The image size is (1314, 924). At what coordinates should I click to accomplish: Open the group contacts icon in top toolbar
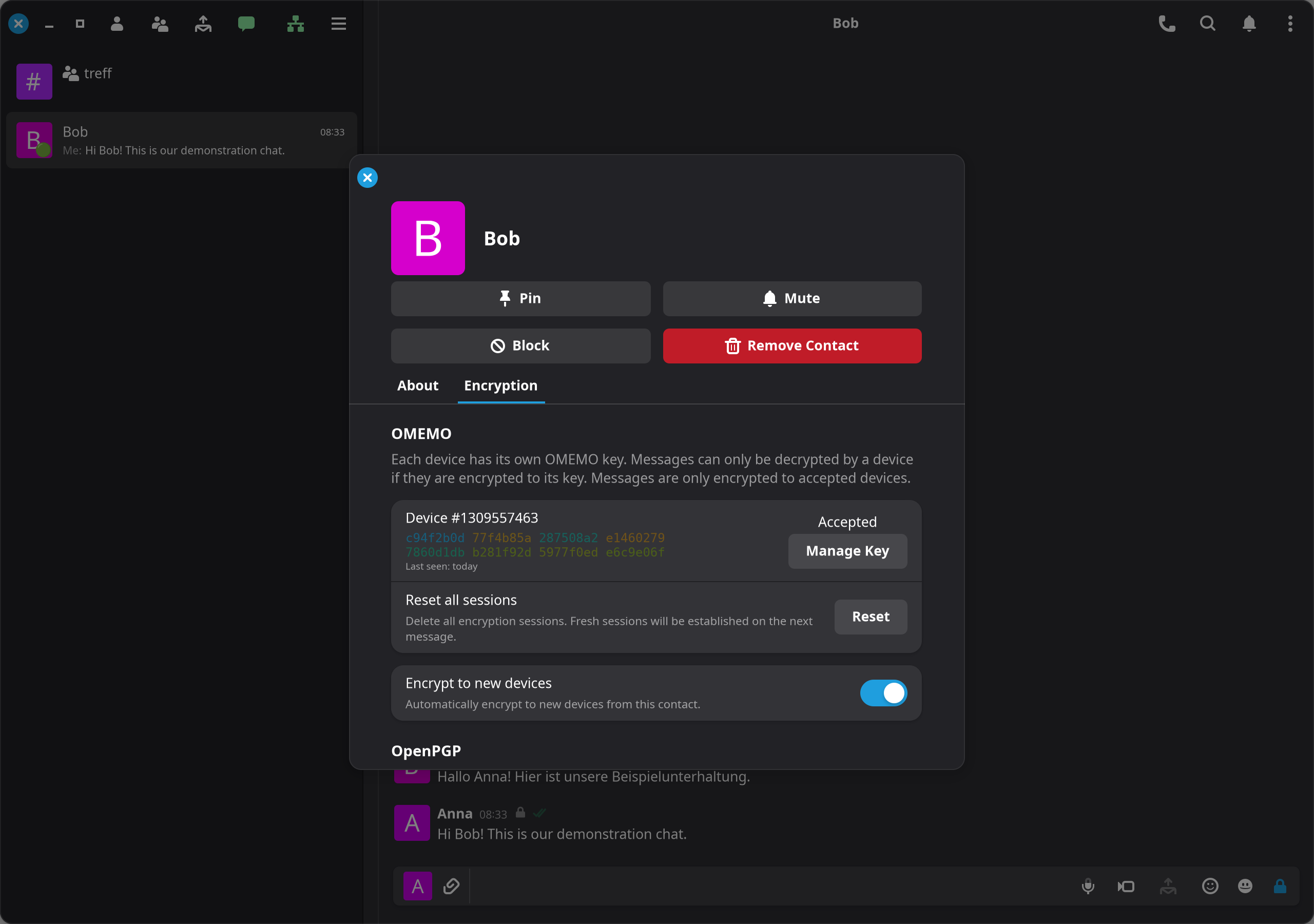coord(160,24)
